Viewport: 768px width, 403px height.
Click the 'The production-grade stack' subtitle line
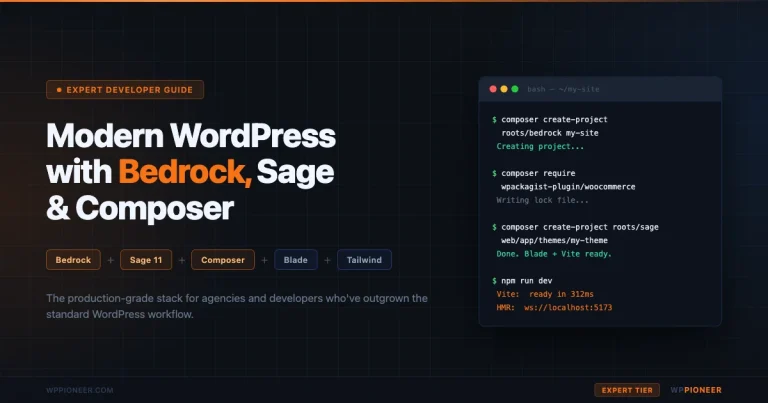point(237,298)
